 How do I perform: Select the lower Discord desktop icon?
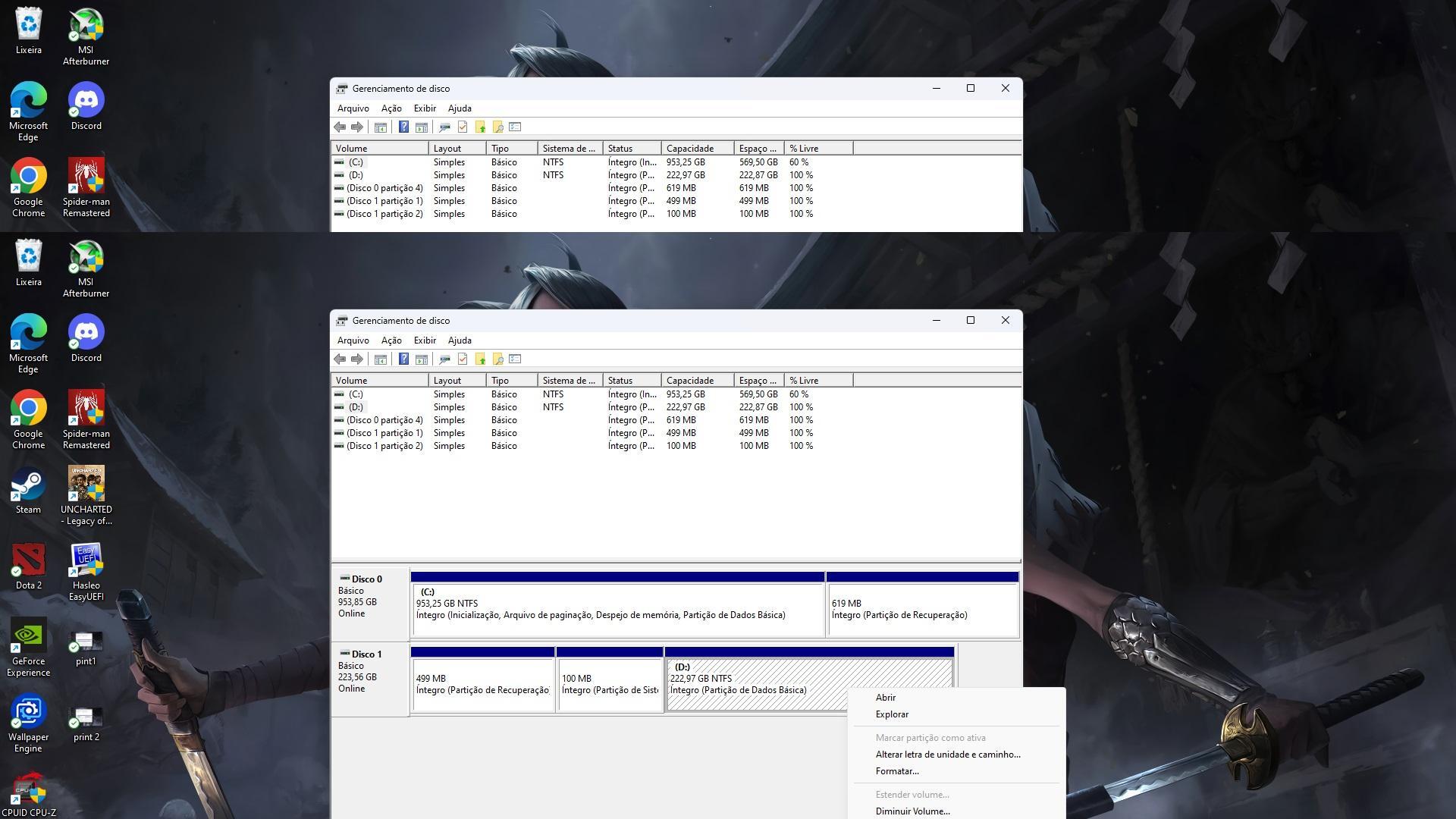pos(86,339)
